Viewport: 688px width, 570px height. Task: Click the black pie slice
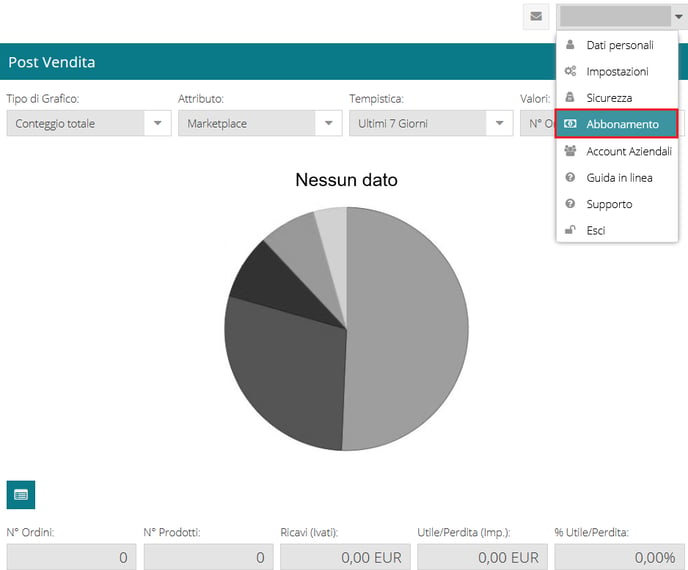[281, 285]
